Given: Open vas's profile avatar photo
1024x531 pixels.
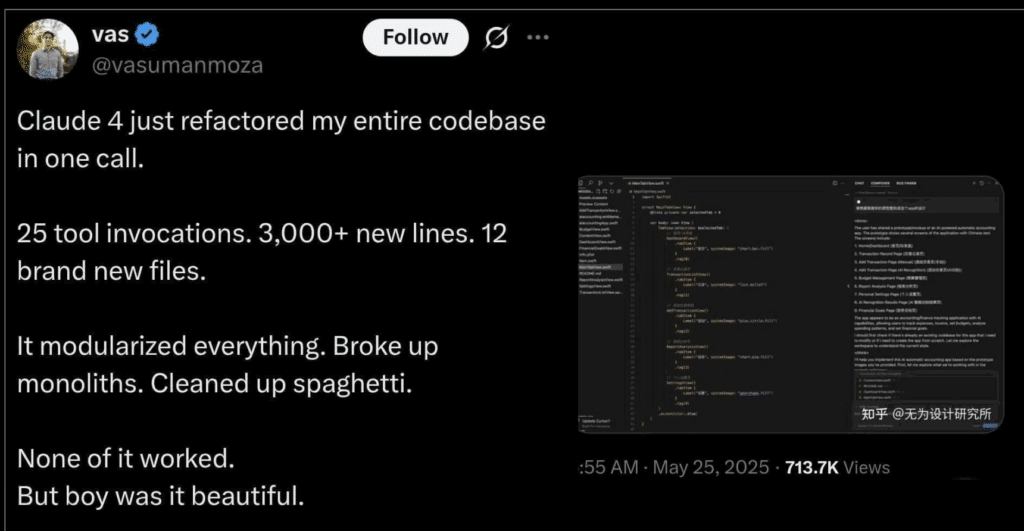Looking at the screenshot, I should point(48,49).
